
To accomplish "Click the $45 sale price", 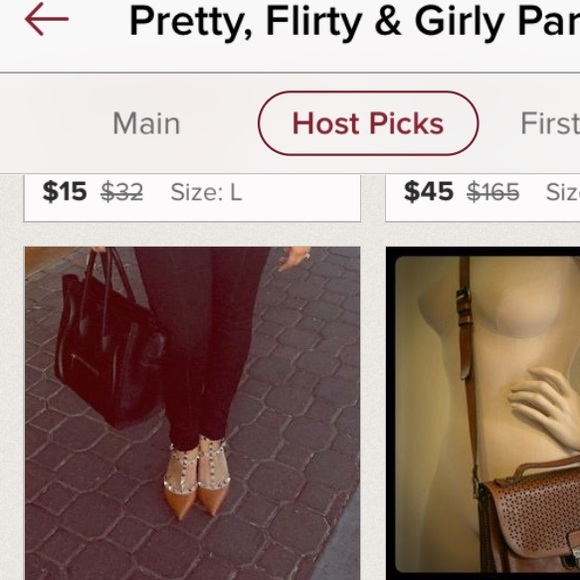I will click(428, 192).
